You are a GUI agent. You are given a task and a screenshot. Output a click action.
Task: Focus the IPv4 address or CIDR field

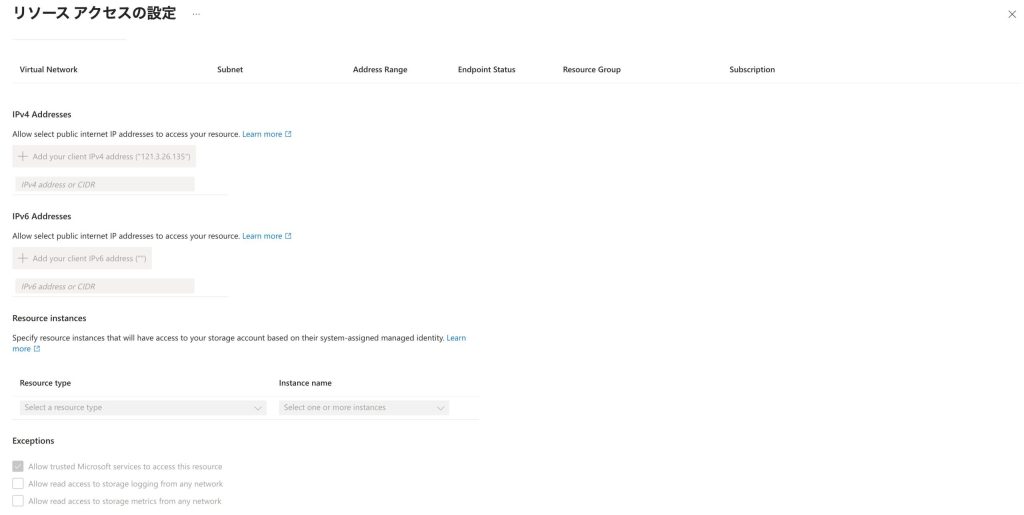[105, 185]
